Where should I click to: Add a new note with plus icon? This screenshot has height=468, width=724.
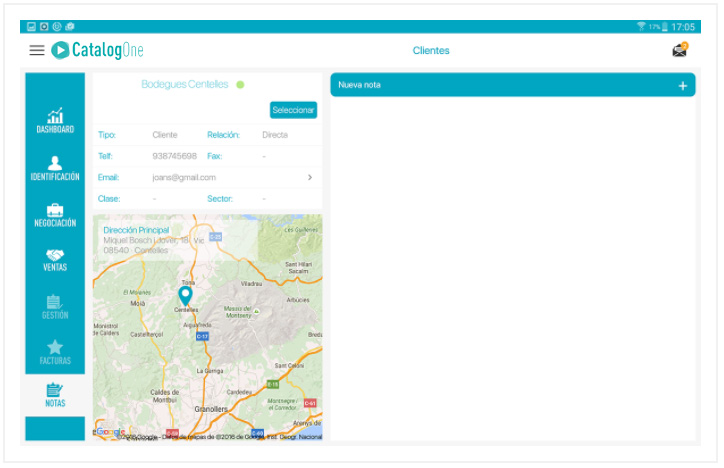coord(683,86)
